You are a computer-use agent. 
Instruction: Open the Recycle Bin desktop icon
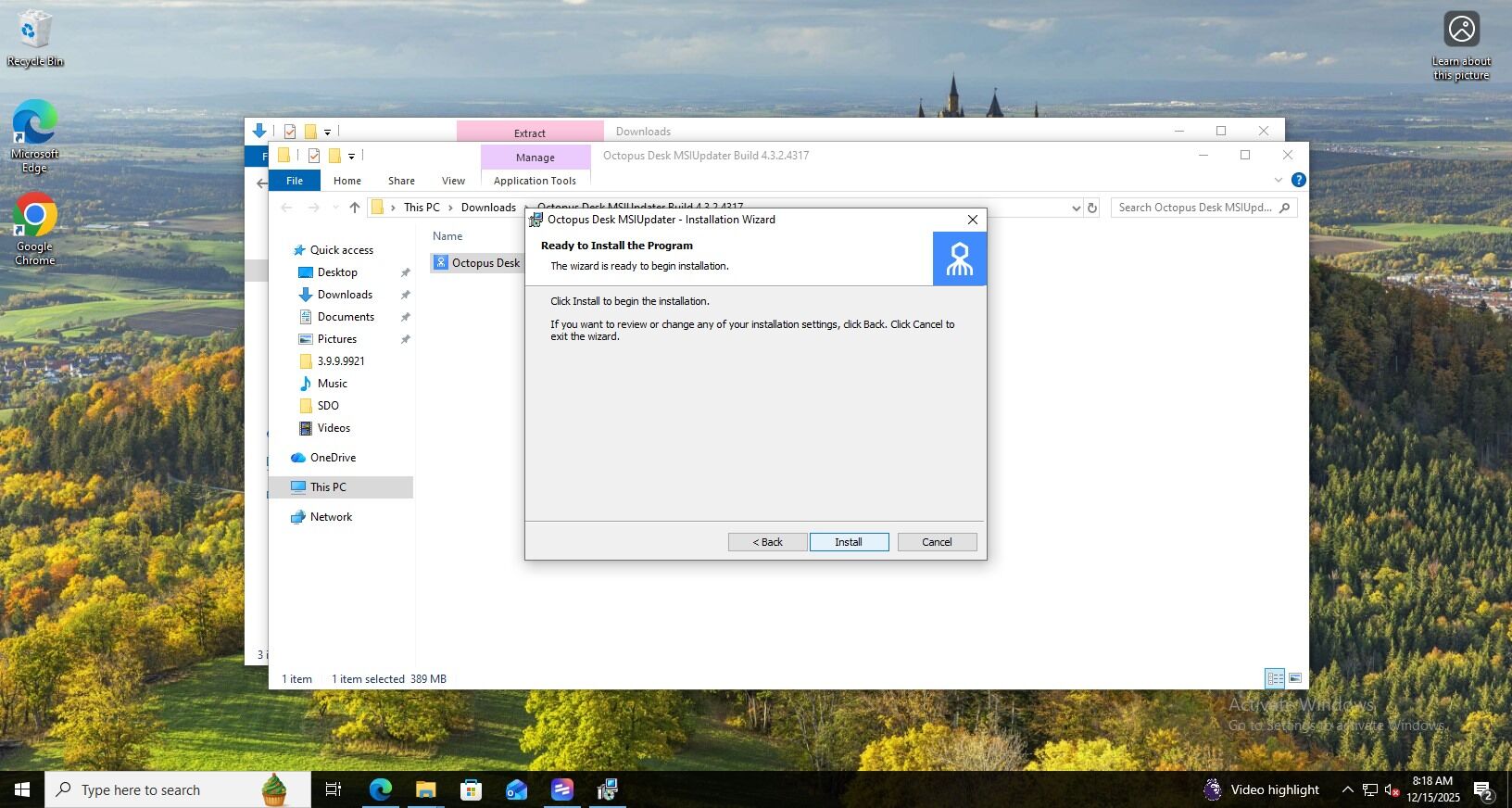tap(34, 39)
